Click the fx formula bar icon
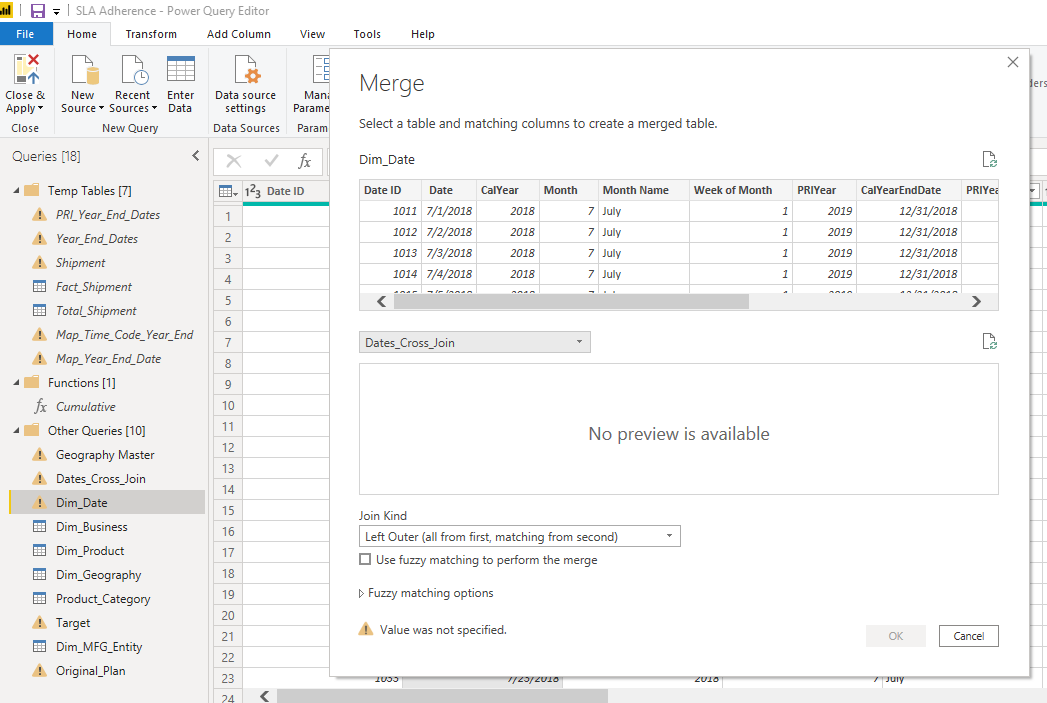Image resolution: width=1047 pixels, height=703 pixels. (304, 161)
